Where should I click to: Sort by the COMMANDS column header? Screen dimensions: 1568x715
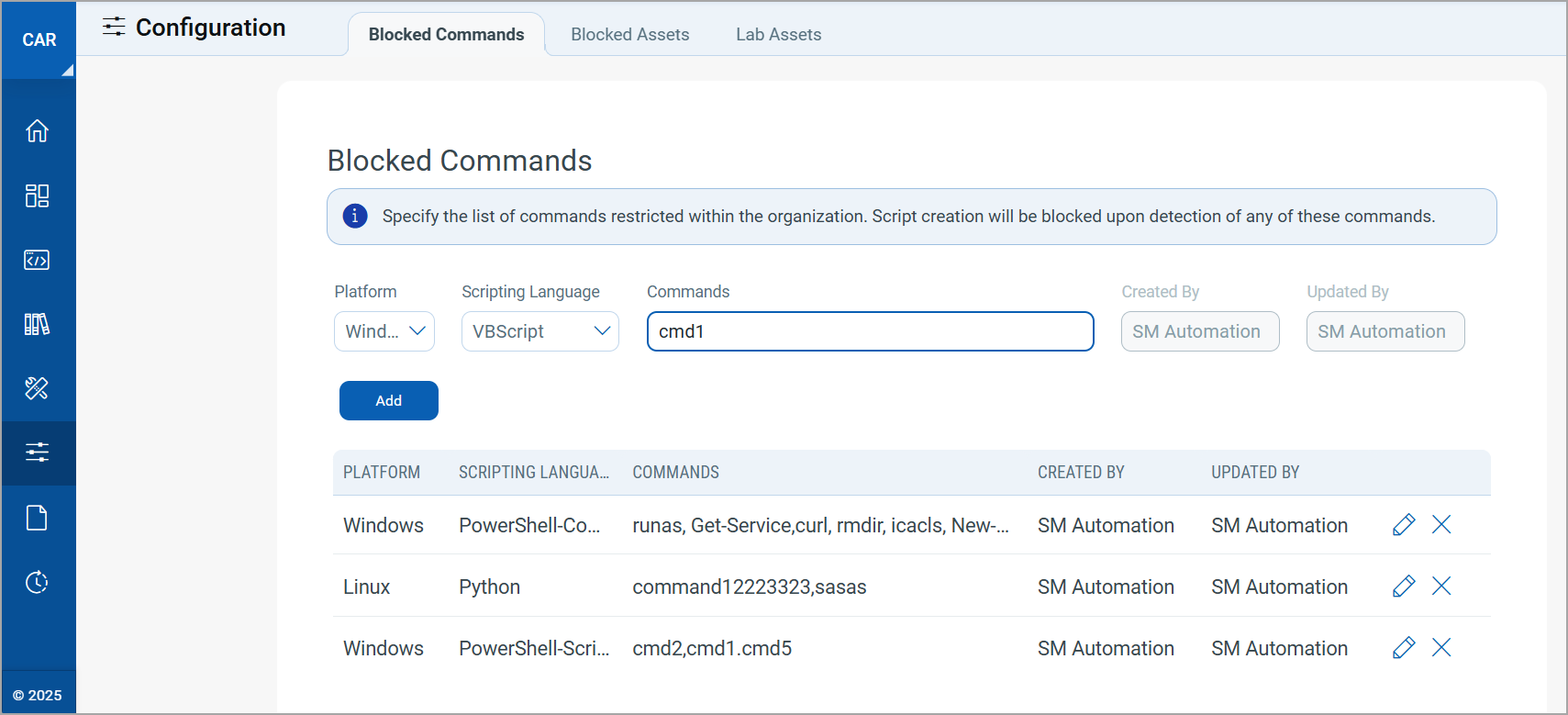coord(675,473)
